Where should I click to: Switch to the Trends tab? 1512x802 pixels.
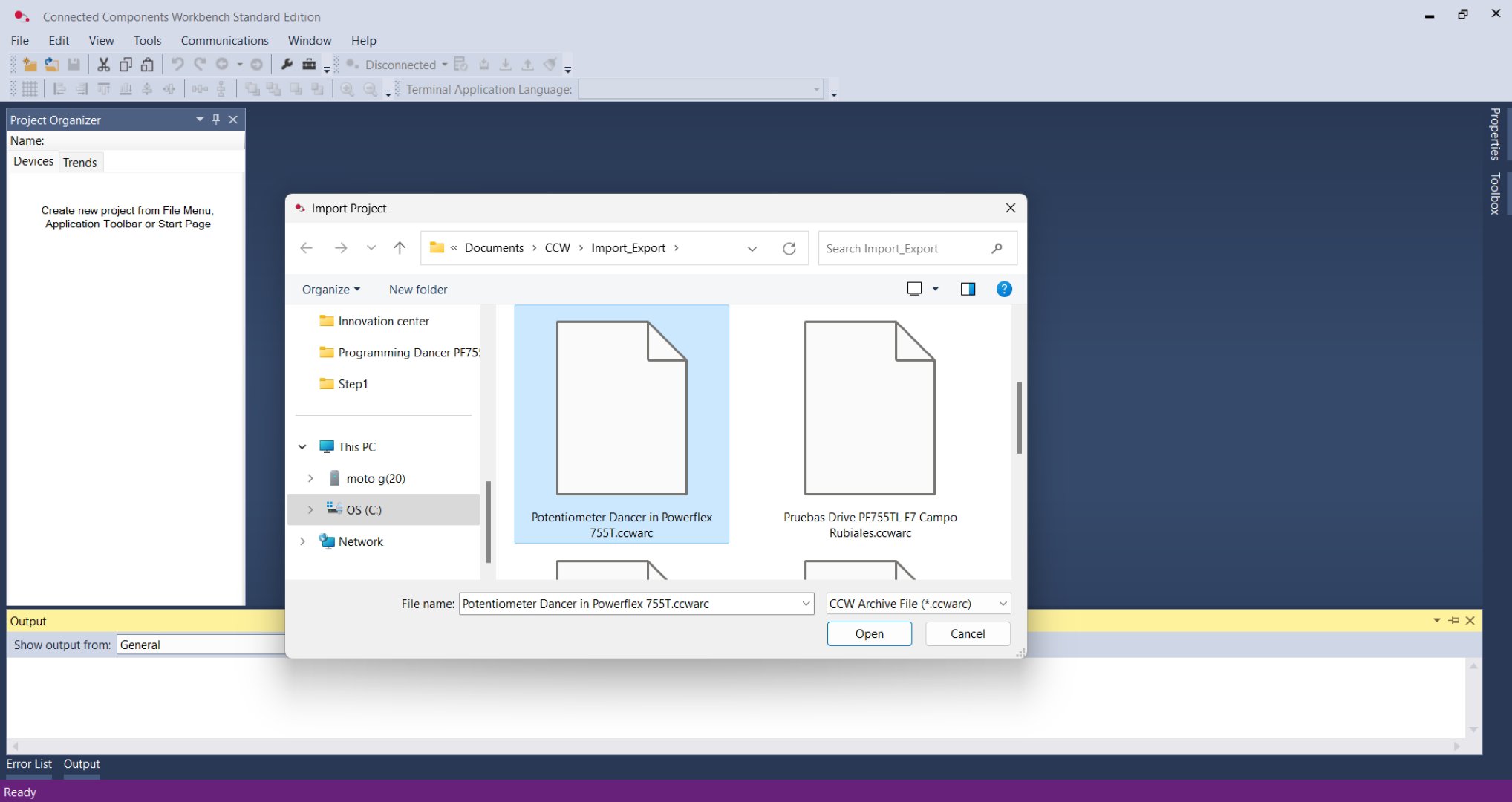pos(79,163)
